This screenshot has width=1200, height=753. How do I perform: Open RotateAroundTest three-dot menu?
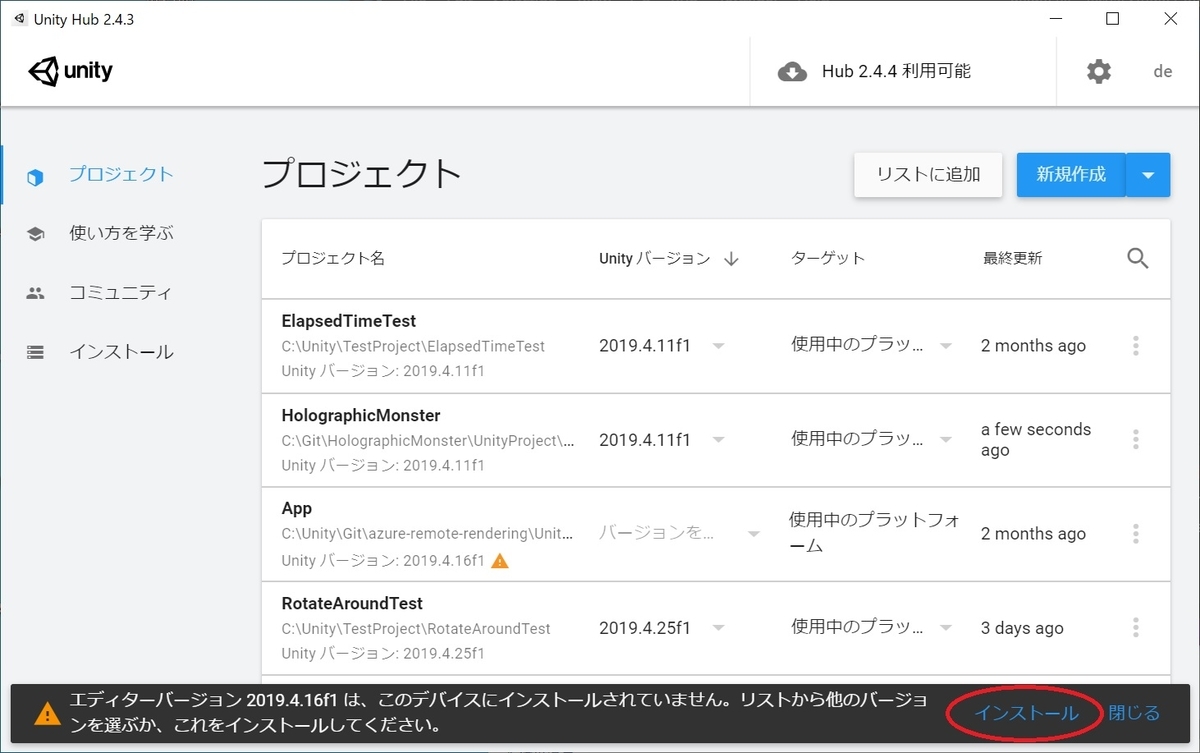[1136, 628]
